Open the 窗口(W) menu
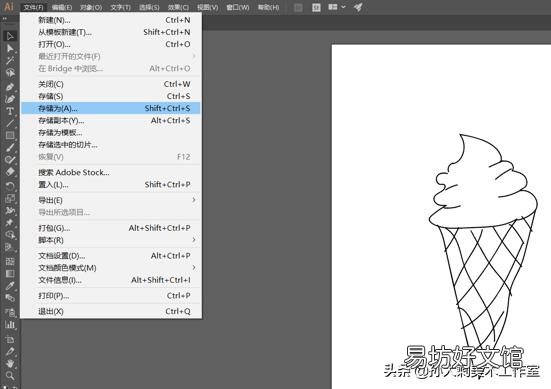Screen dimensions: 551x389 (x=238, y=7)
